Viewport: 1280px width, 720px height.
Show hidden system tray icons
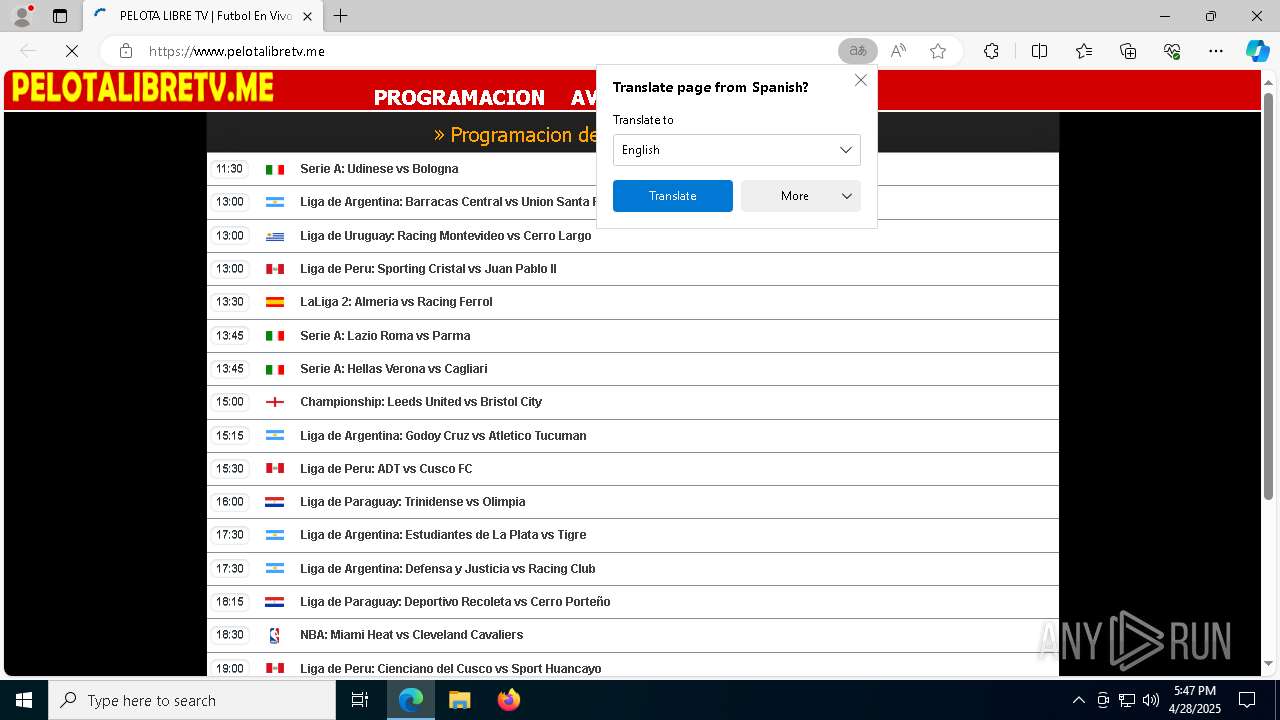(1078, 700)
